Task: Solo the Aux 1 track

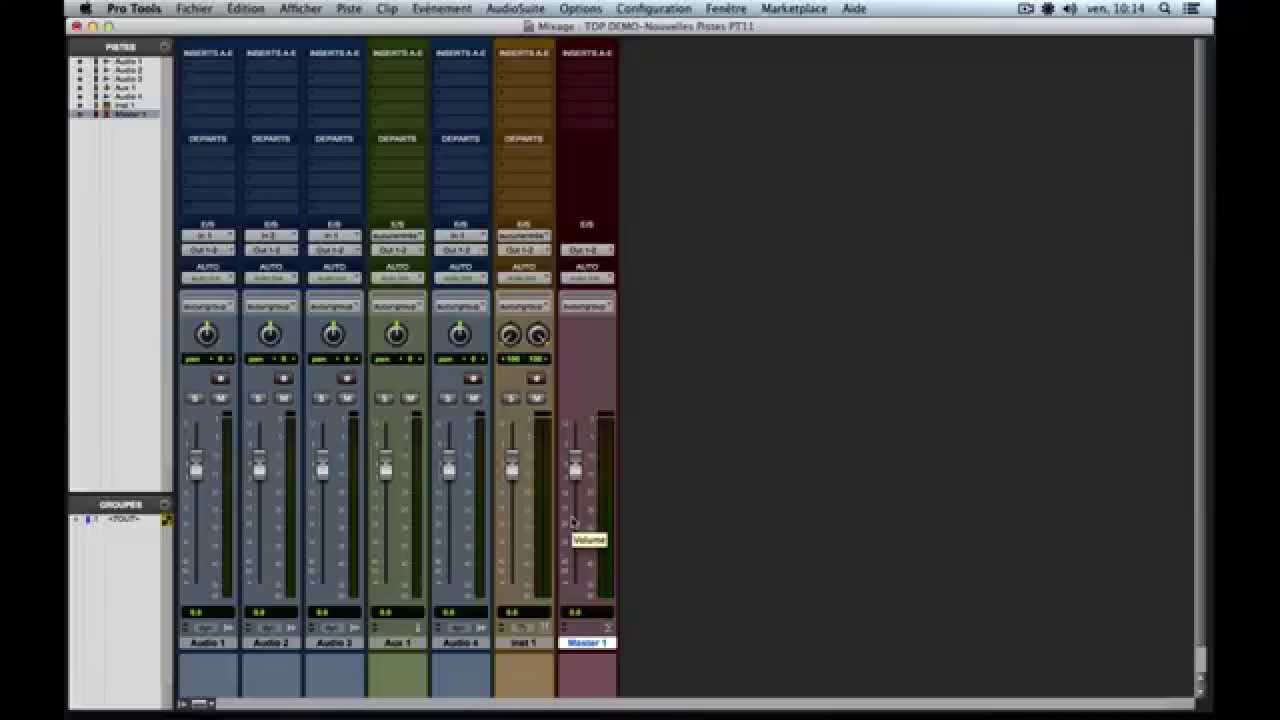Action: point(384,398)
